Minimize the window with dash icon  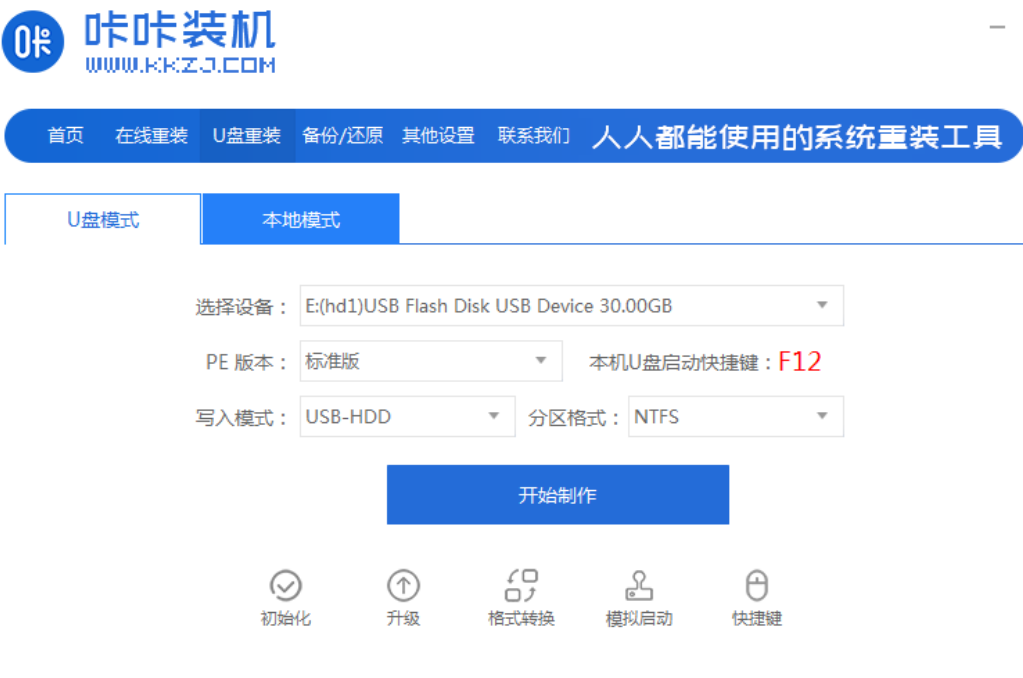point(997,27)
